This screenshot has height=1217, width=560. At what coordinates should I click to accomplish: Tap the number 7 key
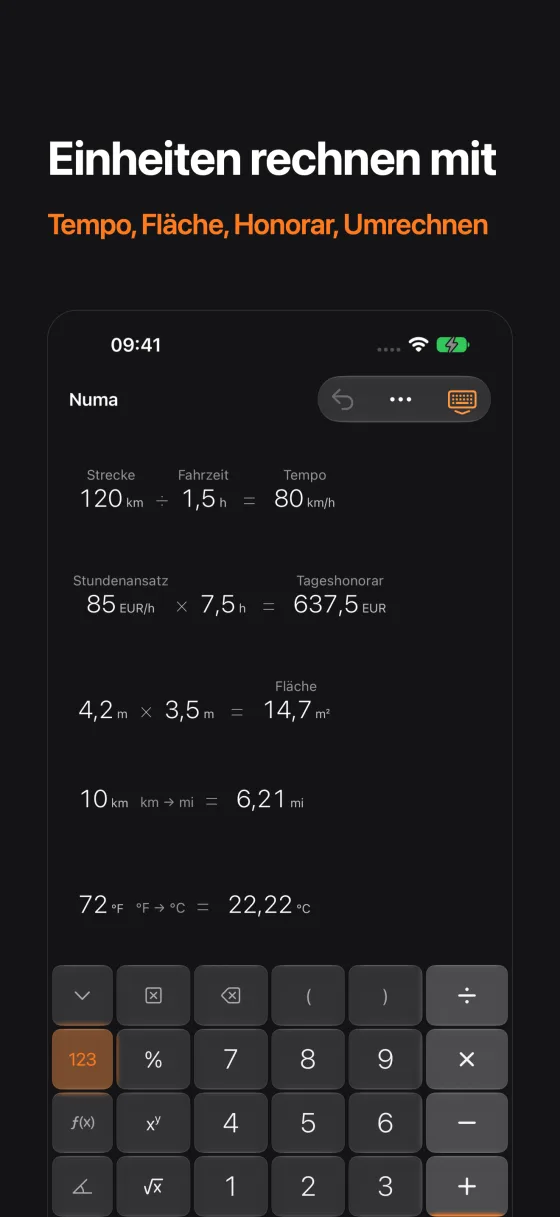pyautogui.click(x=230, y=1059)
